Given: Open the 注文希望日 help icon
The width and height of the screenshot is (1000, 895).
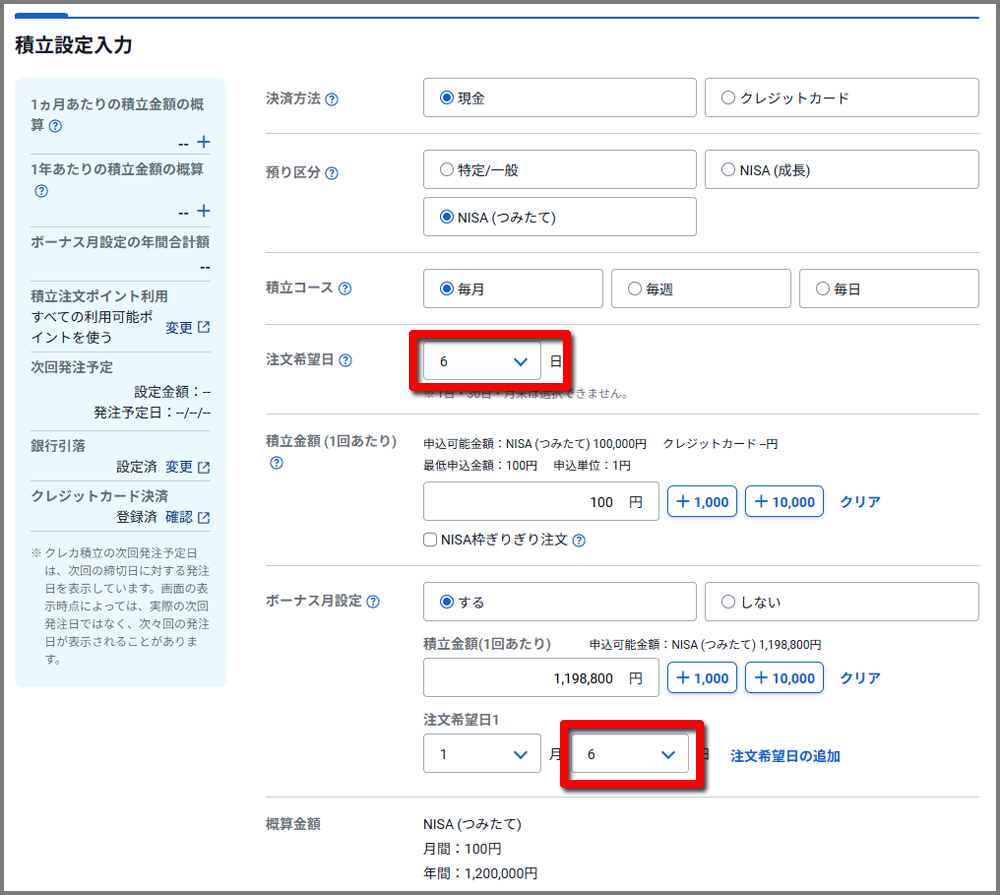Looking at the screenshot, I should (346, 362).
